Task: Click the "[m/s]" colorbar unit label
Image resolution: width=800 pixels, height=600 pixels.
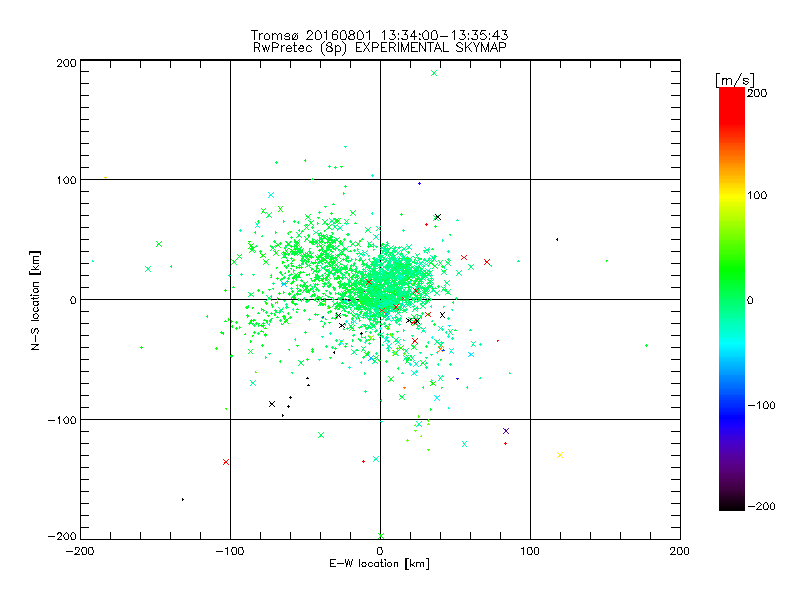Action: point(735,80)
